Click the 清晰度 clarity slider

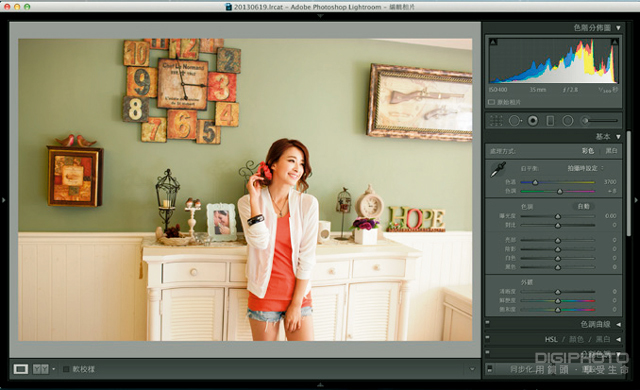(x=557, y=292)
